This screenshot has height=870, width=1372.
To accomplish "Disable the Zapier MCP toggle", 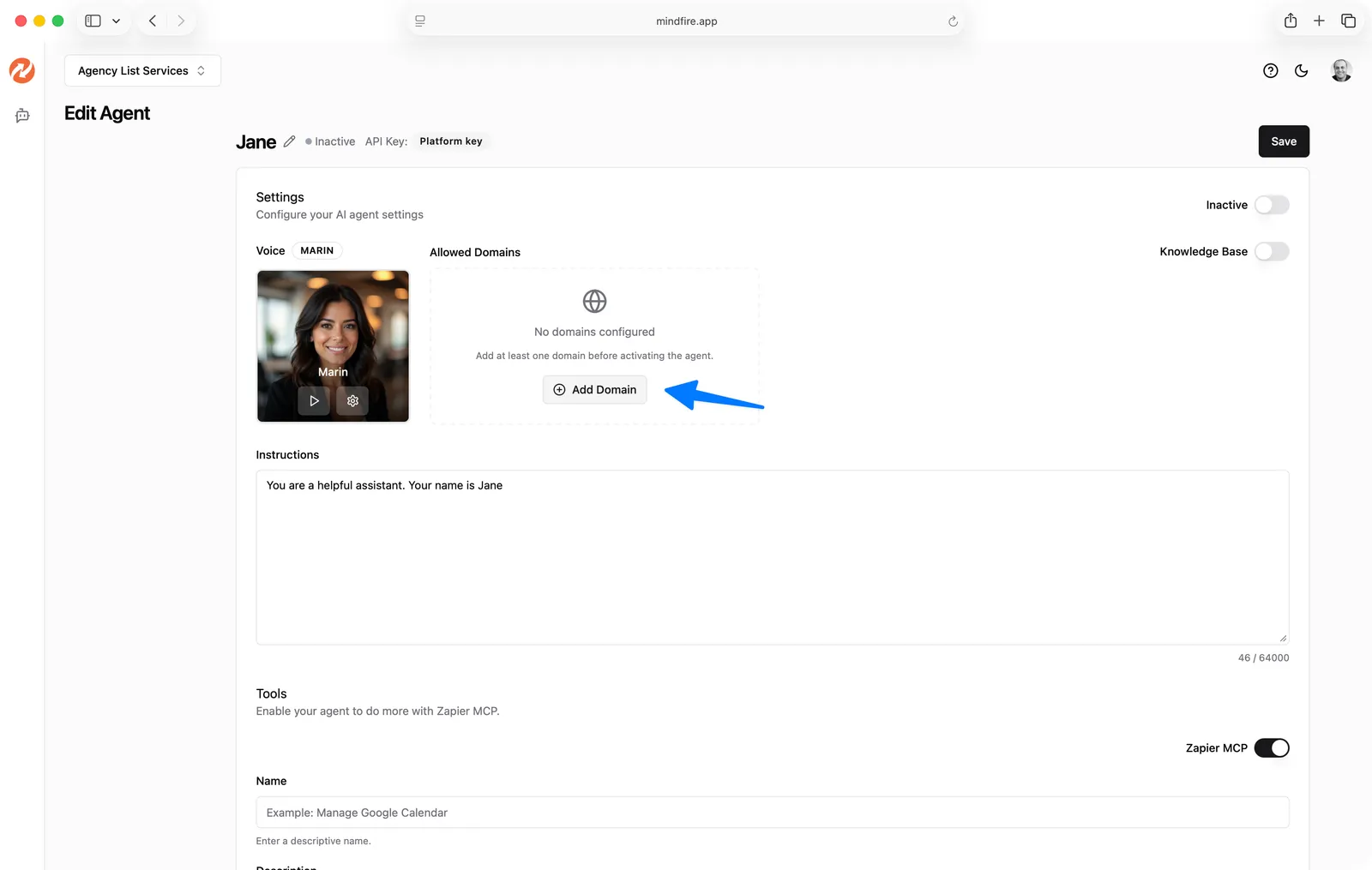I will click(x=1271, y=748).
